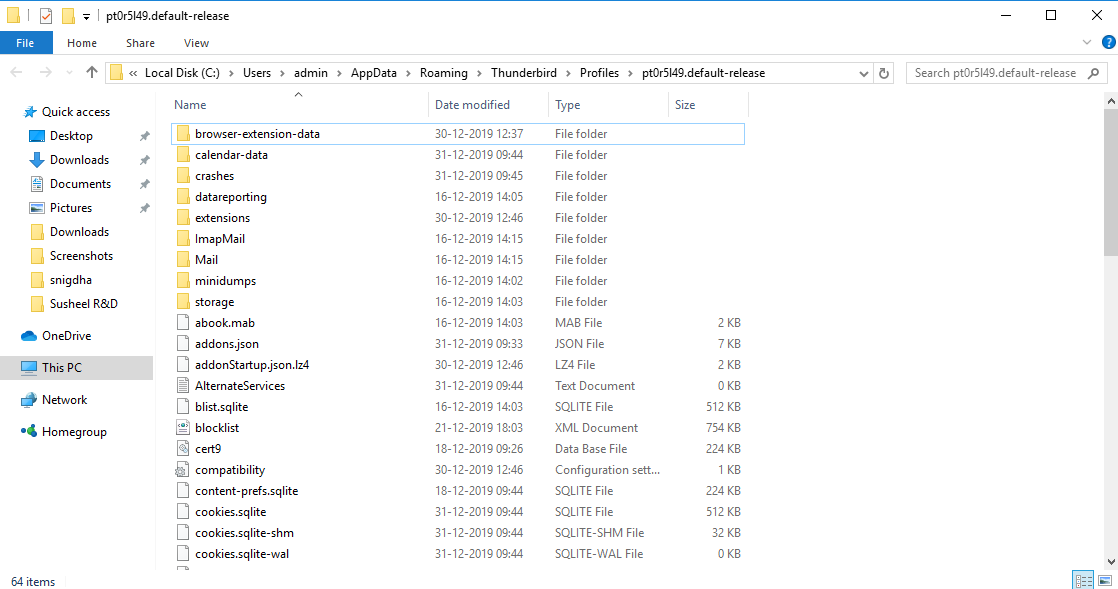Go up one folder level

[92, 73]
